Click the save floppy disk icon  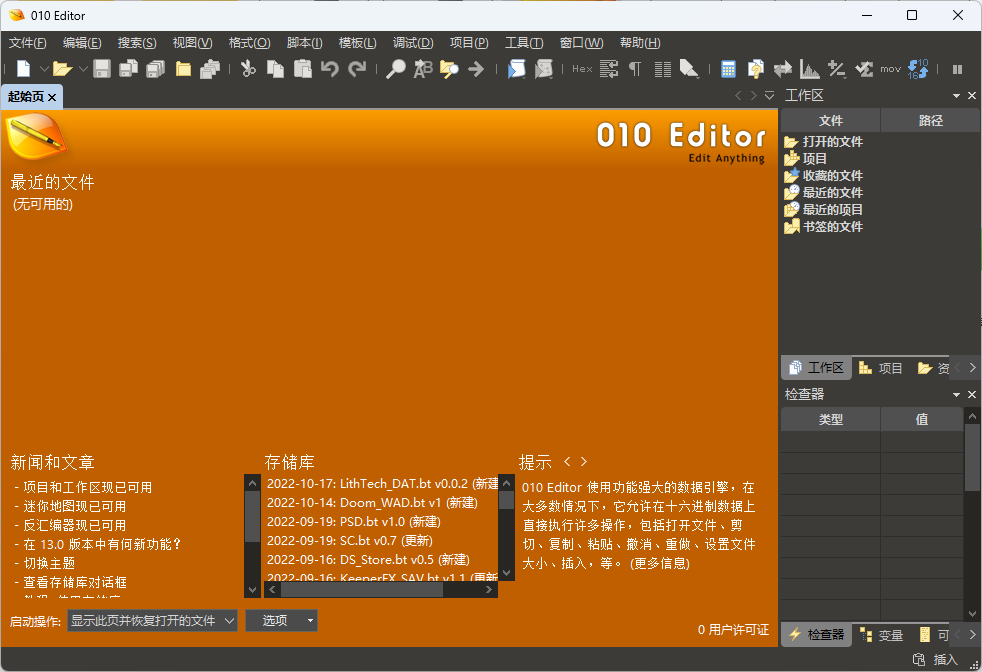click(x=102, y=69)
